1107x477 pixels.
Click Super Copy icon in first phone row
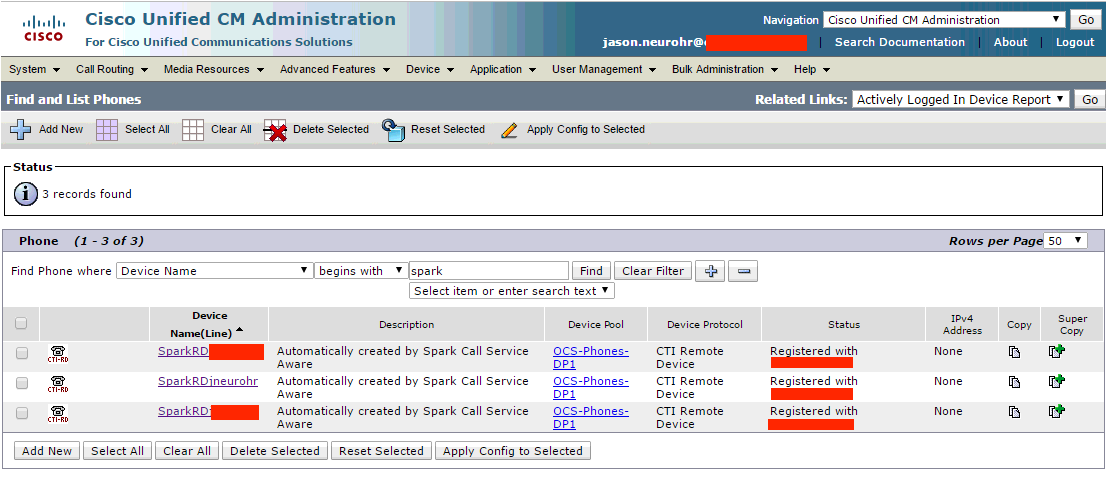tap(1057, 351)
